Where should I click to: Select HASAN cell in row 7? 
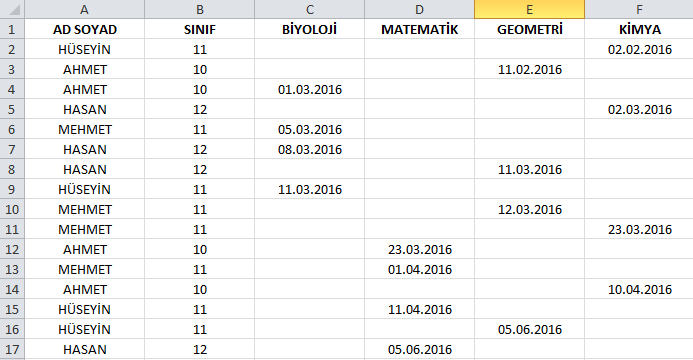click(x=84, y=149)
